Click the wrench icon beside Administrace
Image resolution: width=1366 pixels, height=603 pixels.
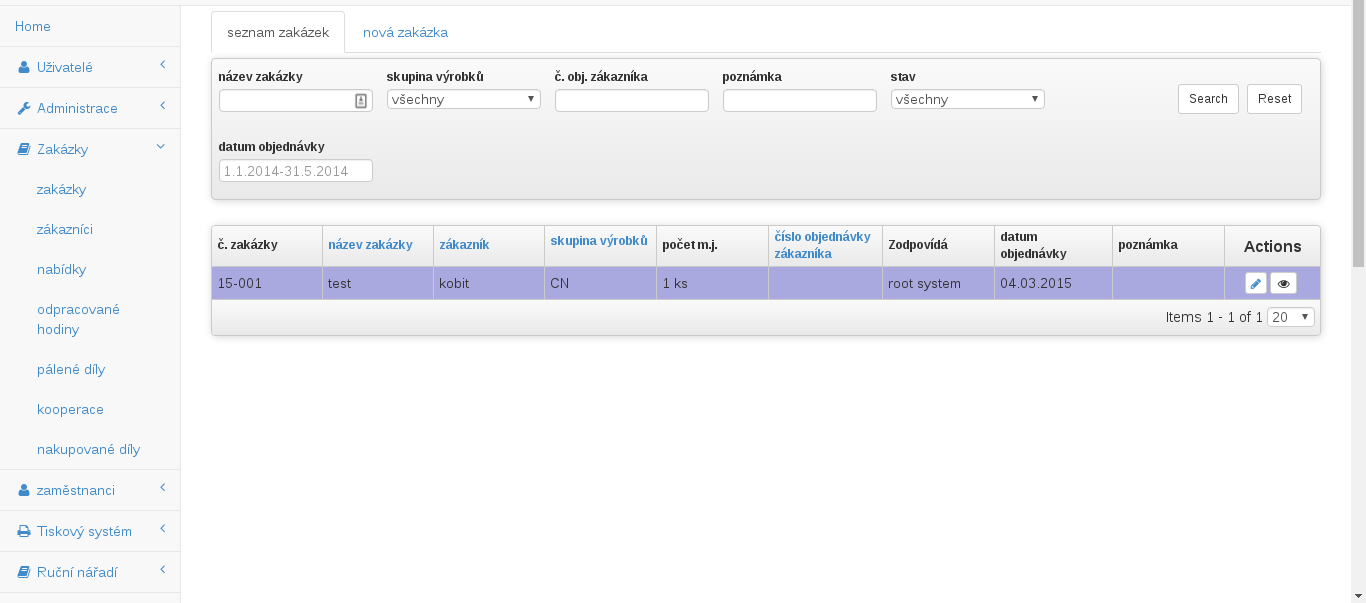24,109
